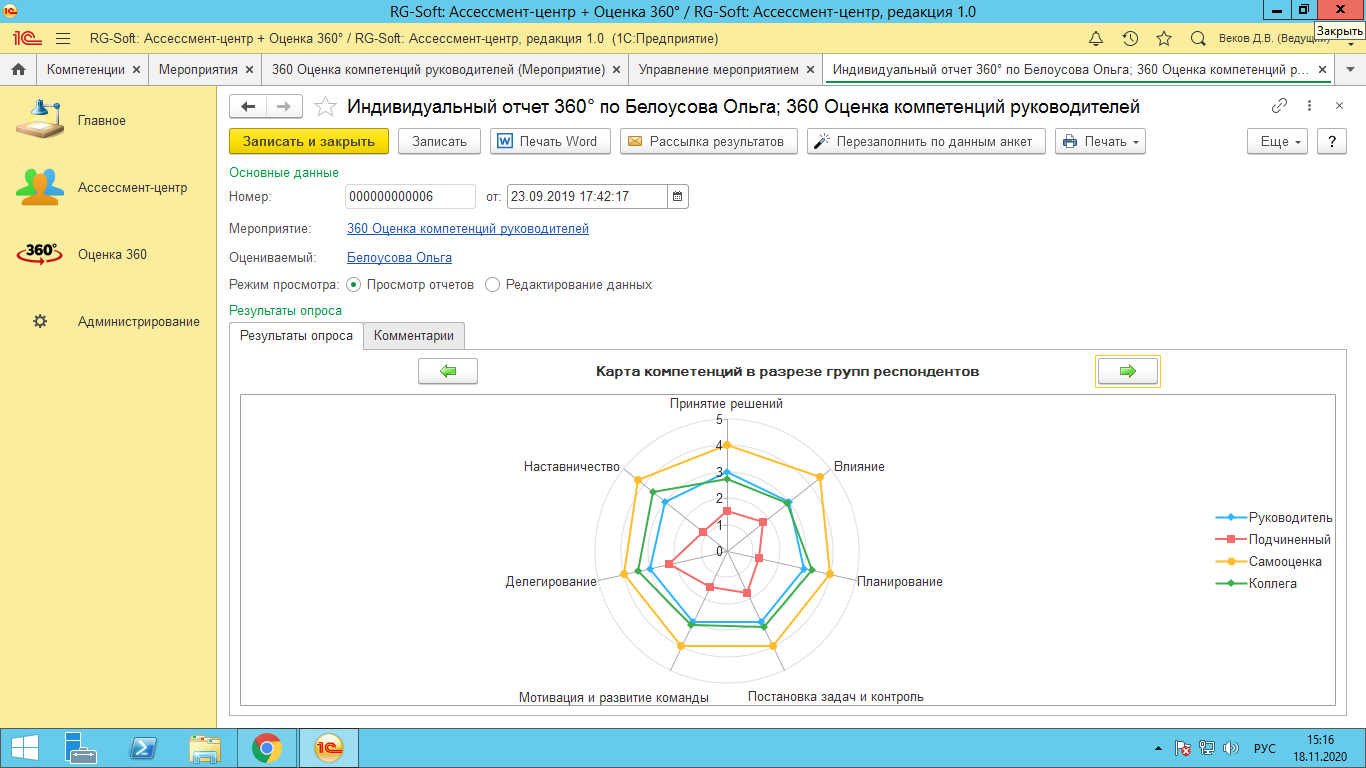Click the Записать button

pyautogui.click(x=439, y=141)
